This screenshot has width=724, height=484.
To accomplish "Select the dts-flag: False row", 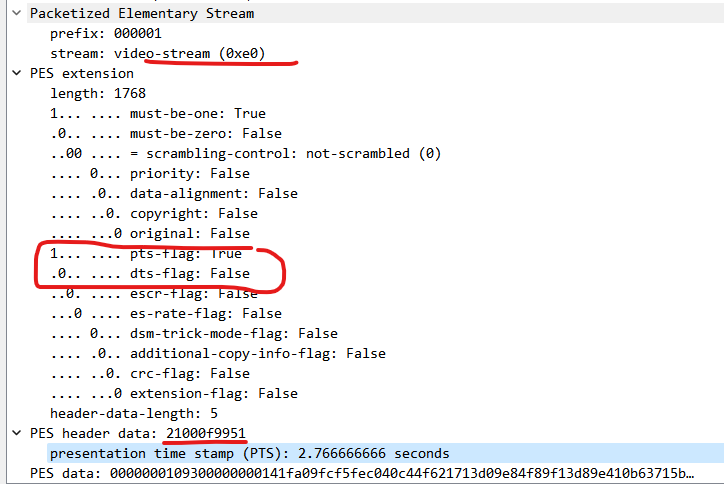I will tap(150, 273).
